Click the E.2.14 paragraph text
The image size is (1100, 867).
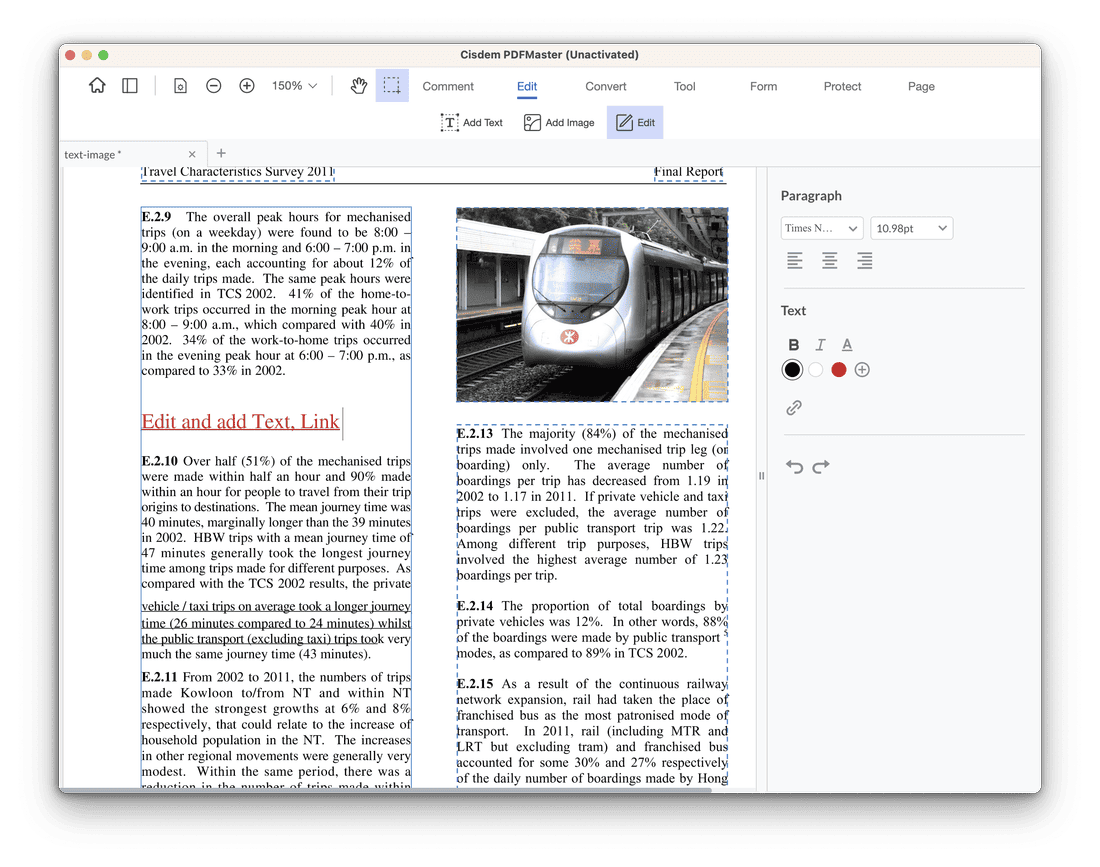click(x=592, y=629)
